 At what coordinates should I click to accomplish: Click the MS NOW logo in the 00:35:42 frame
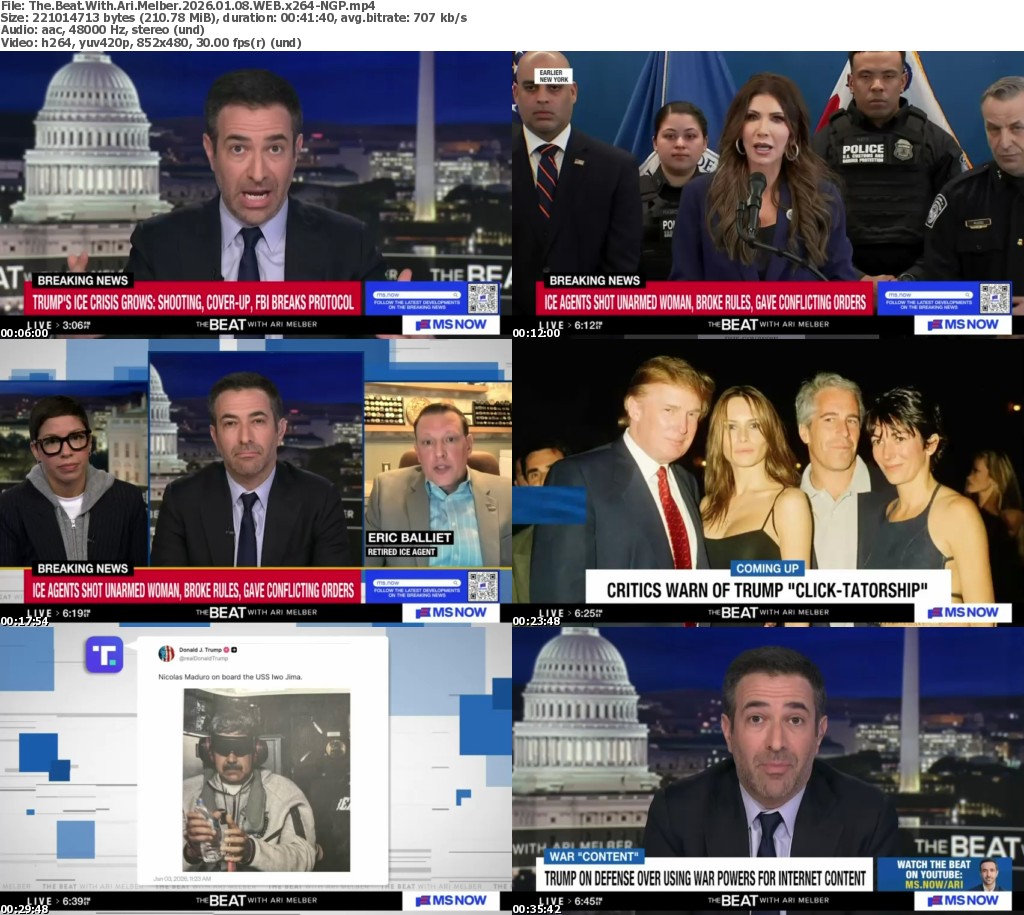(962, 900)
